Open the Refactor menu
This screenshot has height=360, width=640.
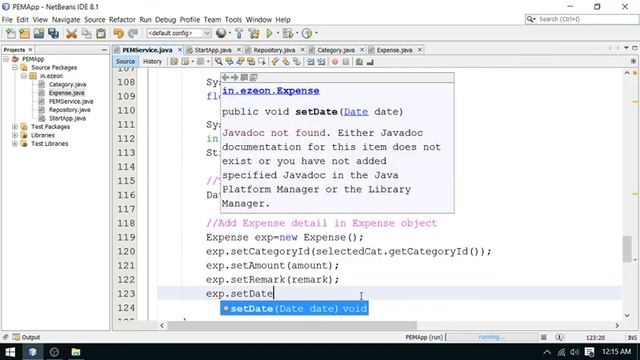click(122, 20)
